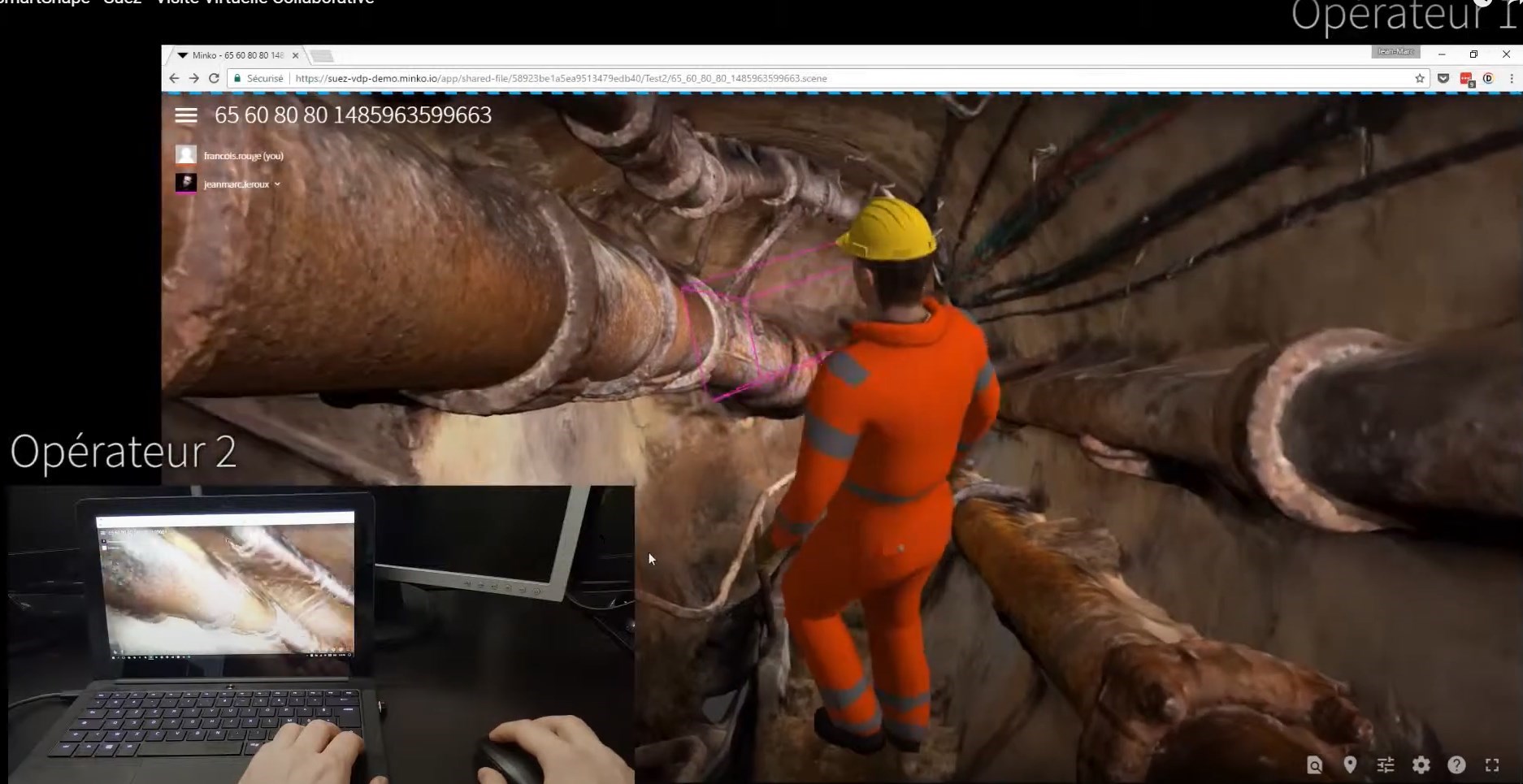Open the gear settings icon in viewer
The height and width of the screenshot is (784, 1523).
(1421, 765)
